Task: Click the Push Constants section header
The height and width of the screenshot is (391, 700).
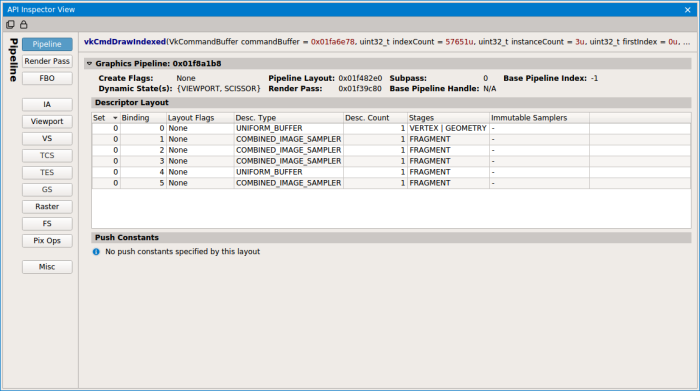Action: point(391,238)
